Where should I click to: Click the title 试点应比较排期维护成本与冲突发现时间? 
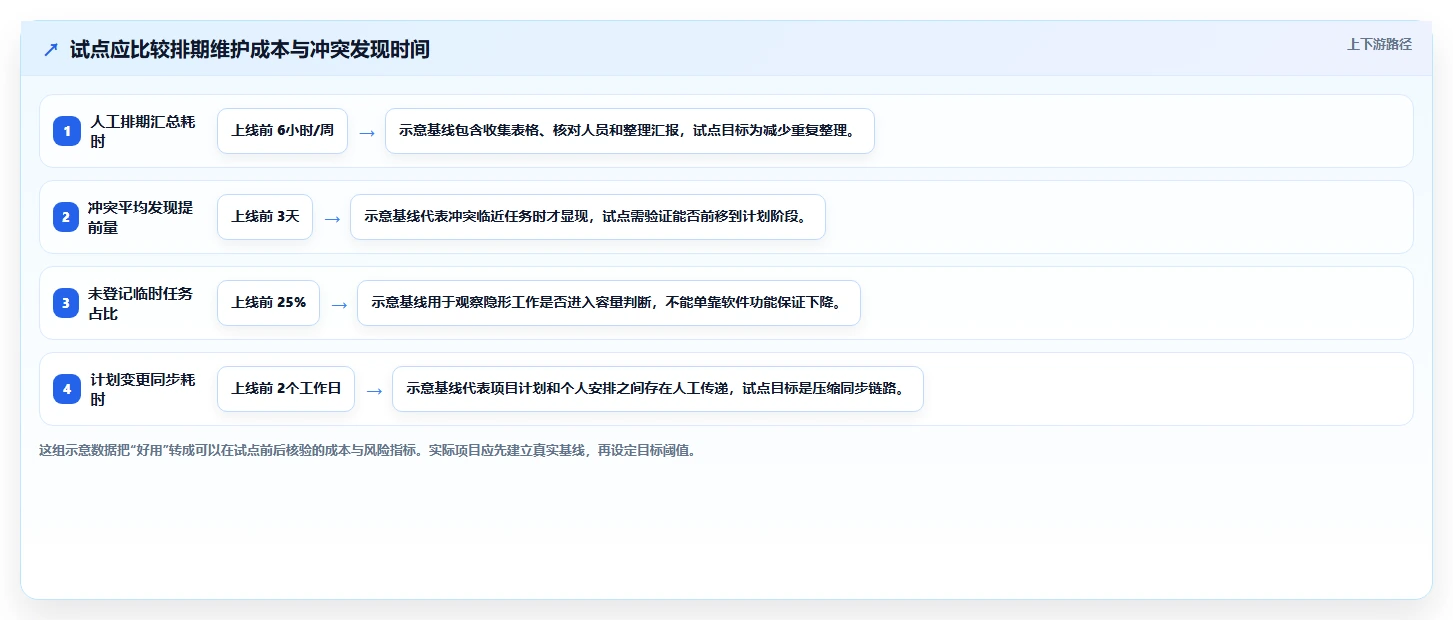tap(250, 50)
